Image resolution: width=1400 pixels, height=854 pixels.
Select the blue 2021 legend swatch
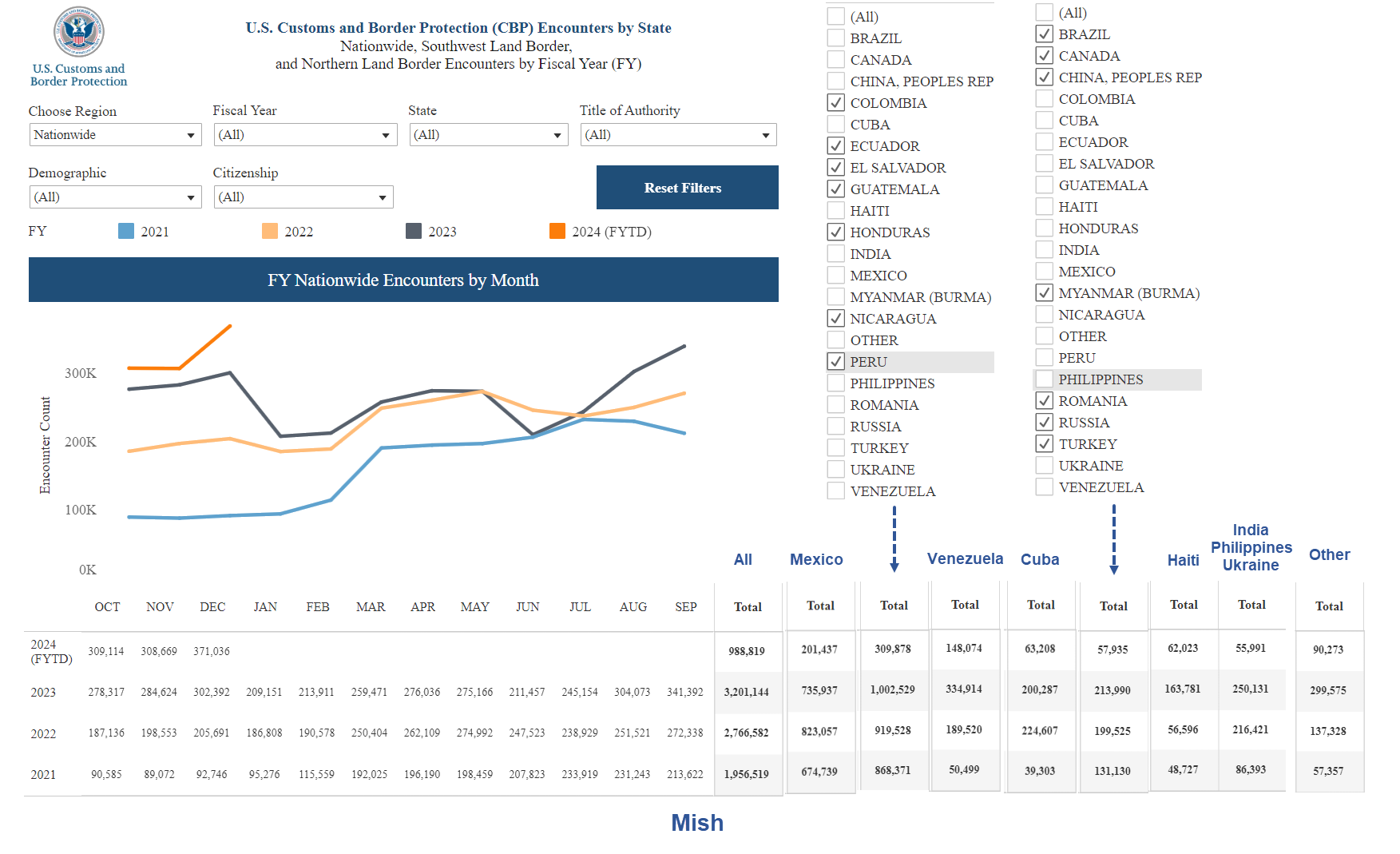(125, 232)
